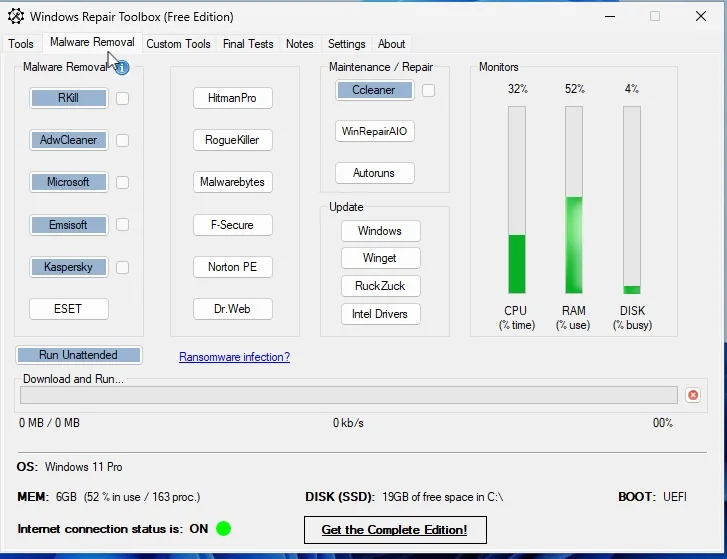The image size is (727, 559).
Task: Show the About tab
Action: [x=391, y=44]
